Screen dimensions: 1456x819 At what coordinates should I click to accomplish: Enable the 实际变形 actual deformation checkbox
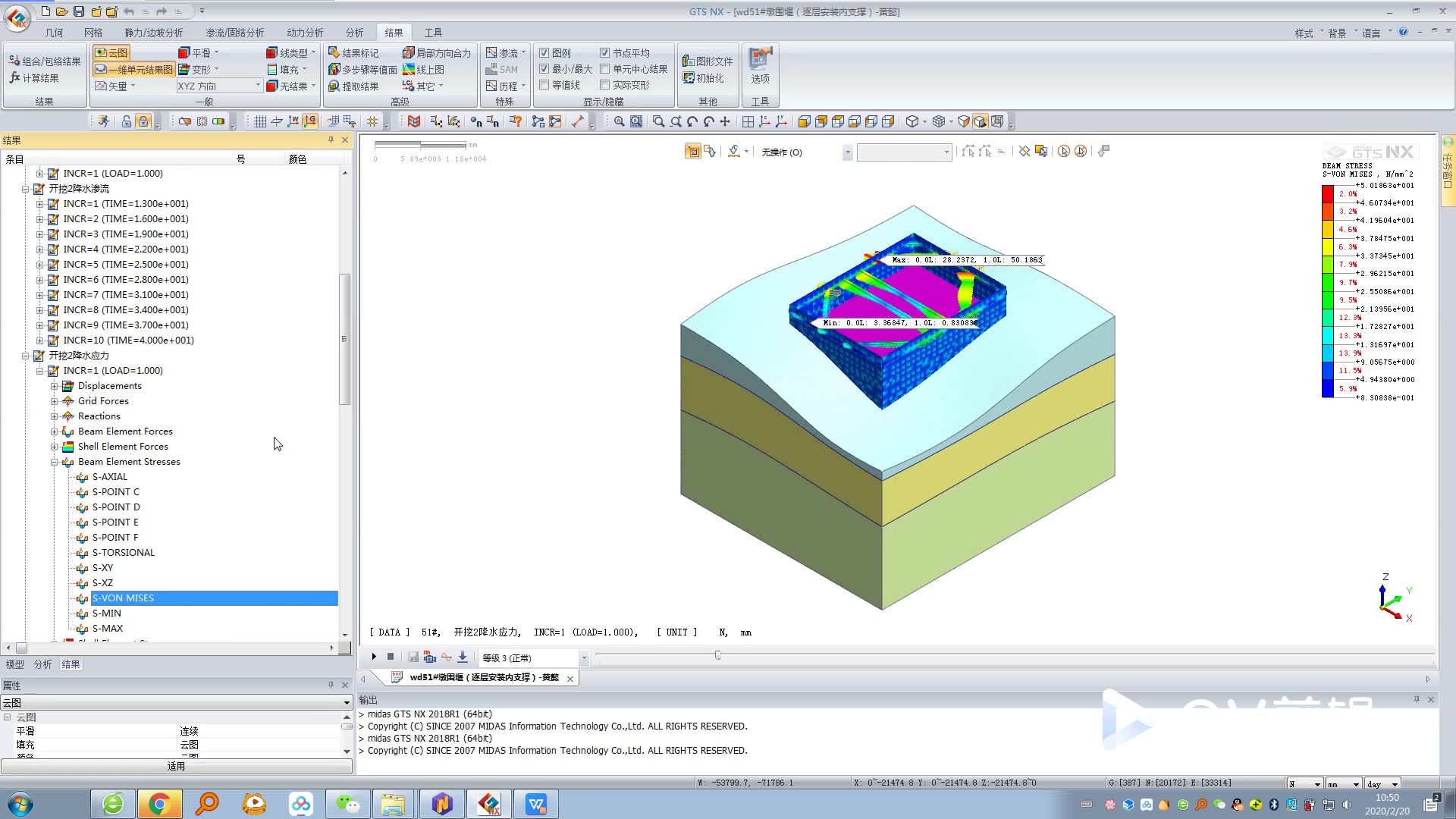tap(604, 85)
